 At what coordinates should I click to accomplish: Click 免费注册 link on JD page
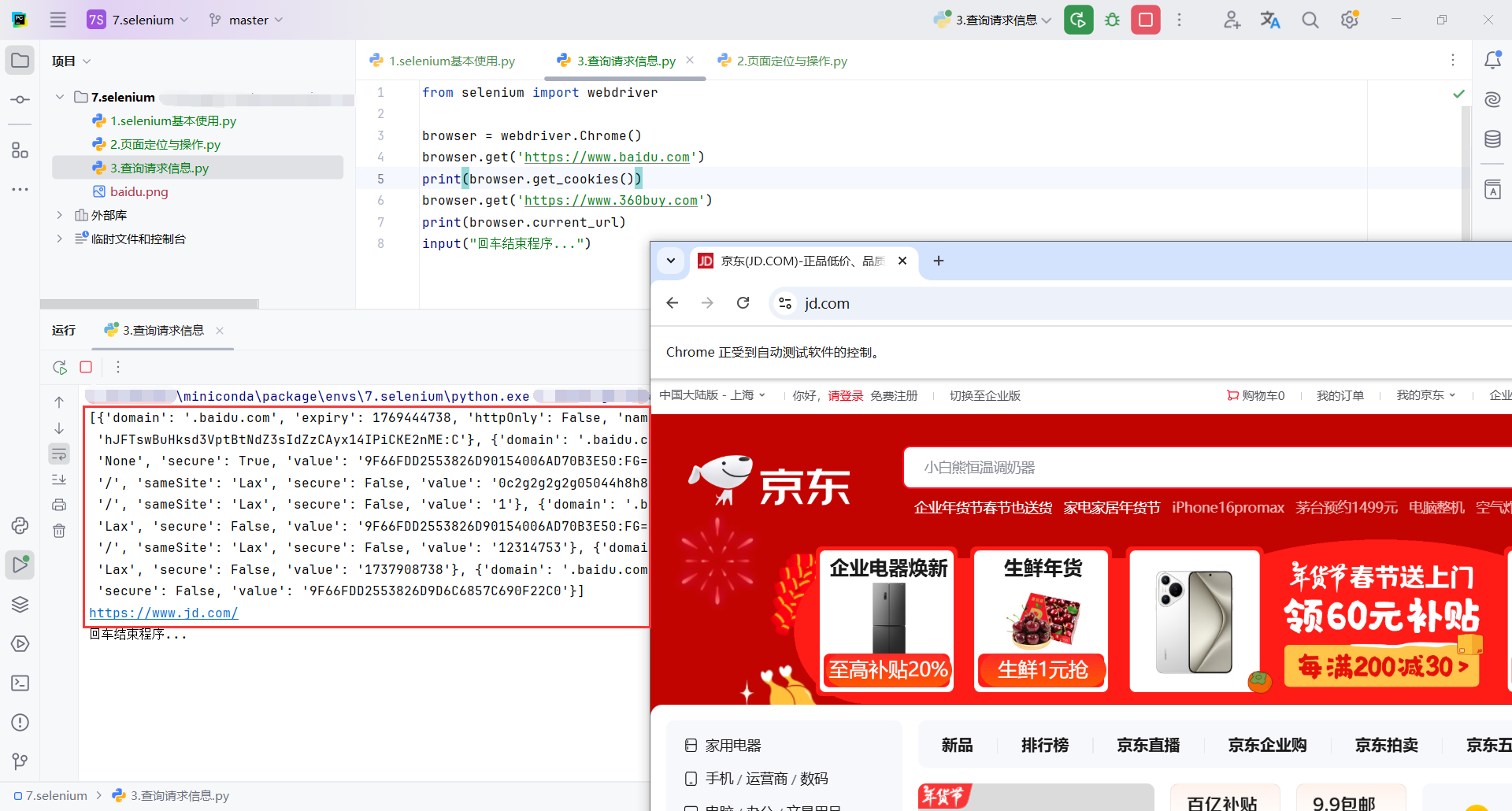895,395
